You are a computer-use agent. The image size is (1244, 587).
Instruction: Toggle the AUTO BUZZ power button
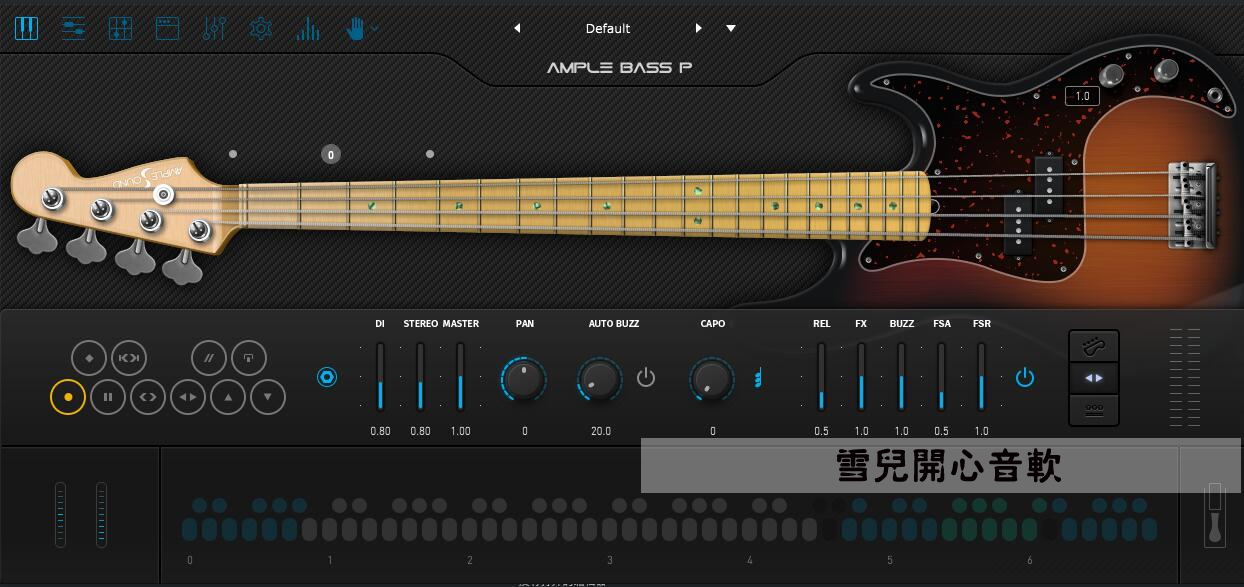tap(646, 377)
